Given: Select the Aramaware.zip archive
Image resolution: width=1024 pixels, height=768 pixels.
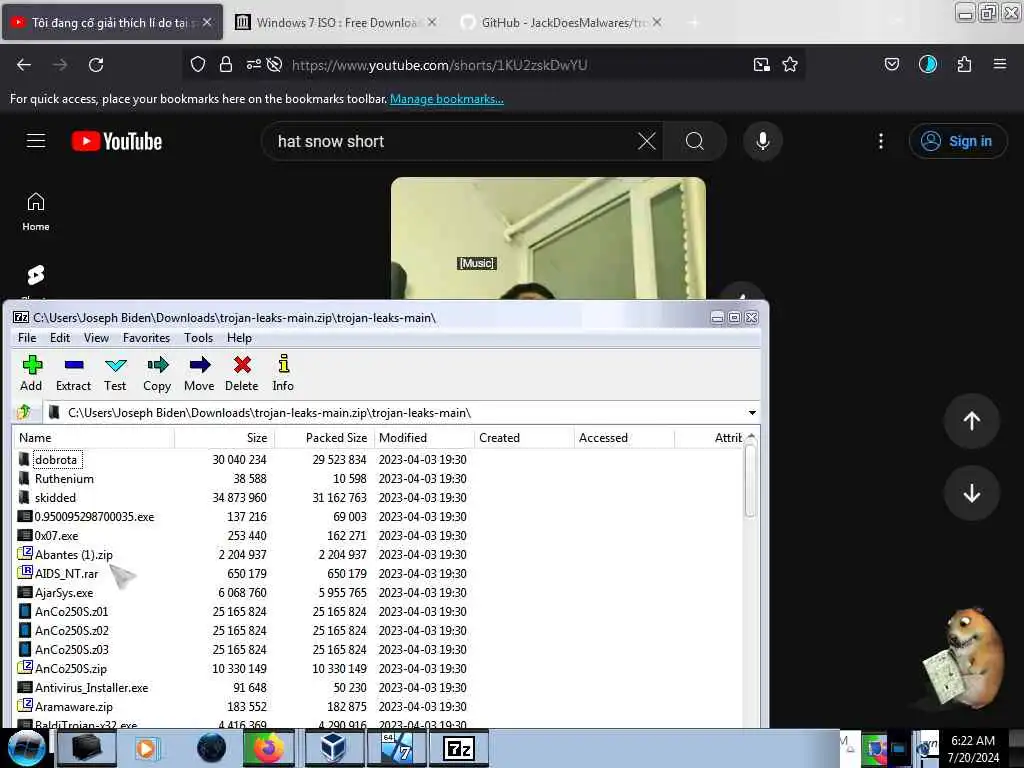Looking at the screenshot, I should click(74, 706).
